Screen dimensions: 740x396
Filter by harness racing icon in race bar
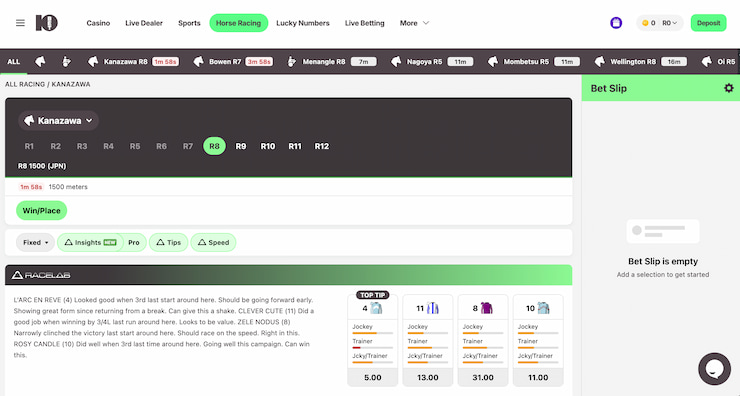(x=67, y=61)
